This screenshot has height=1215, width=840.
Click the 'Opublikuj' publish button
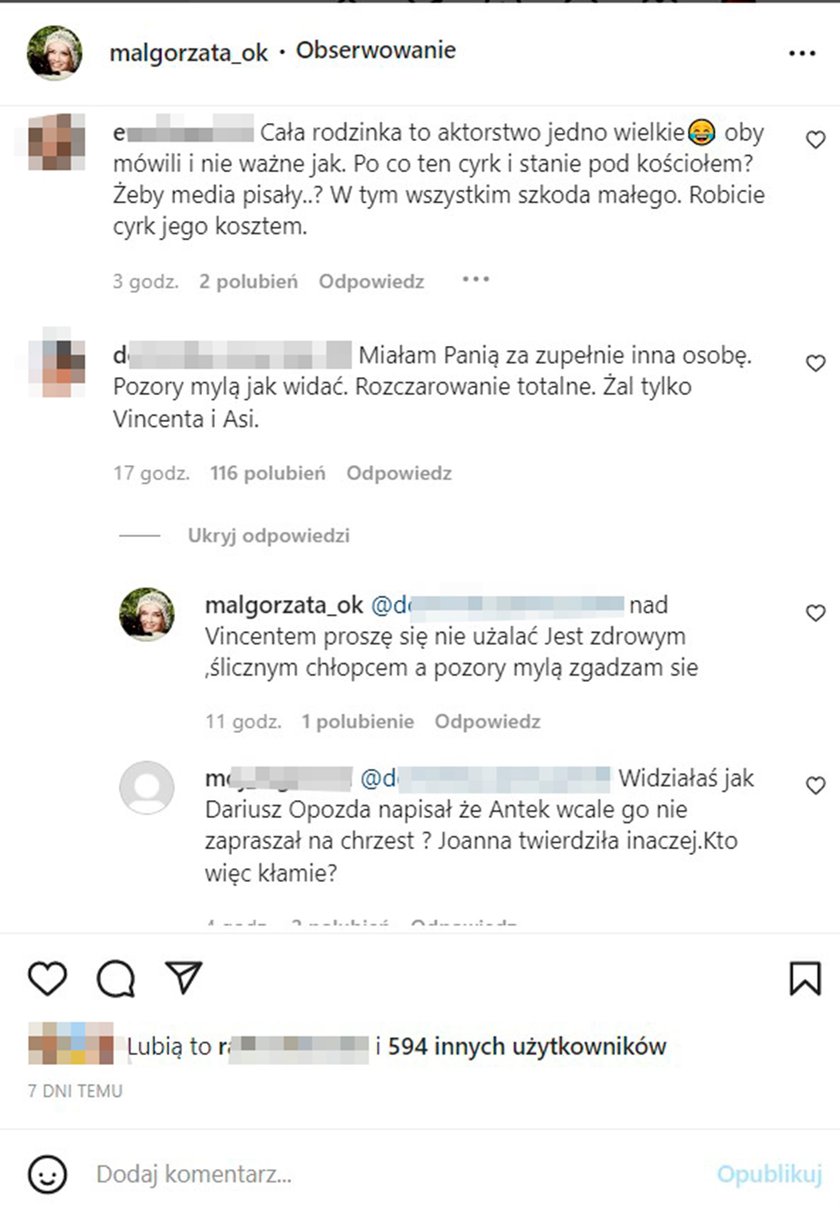(769, 1174)
